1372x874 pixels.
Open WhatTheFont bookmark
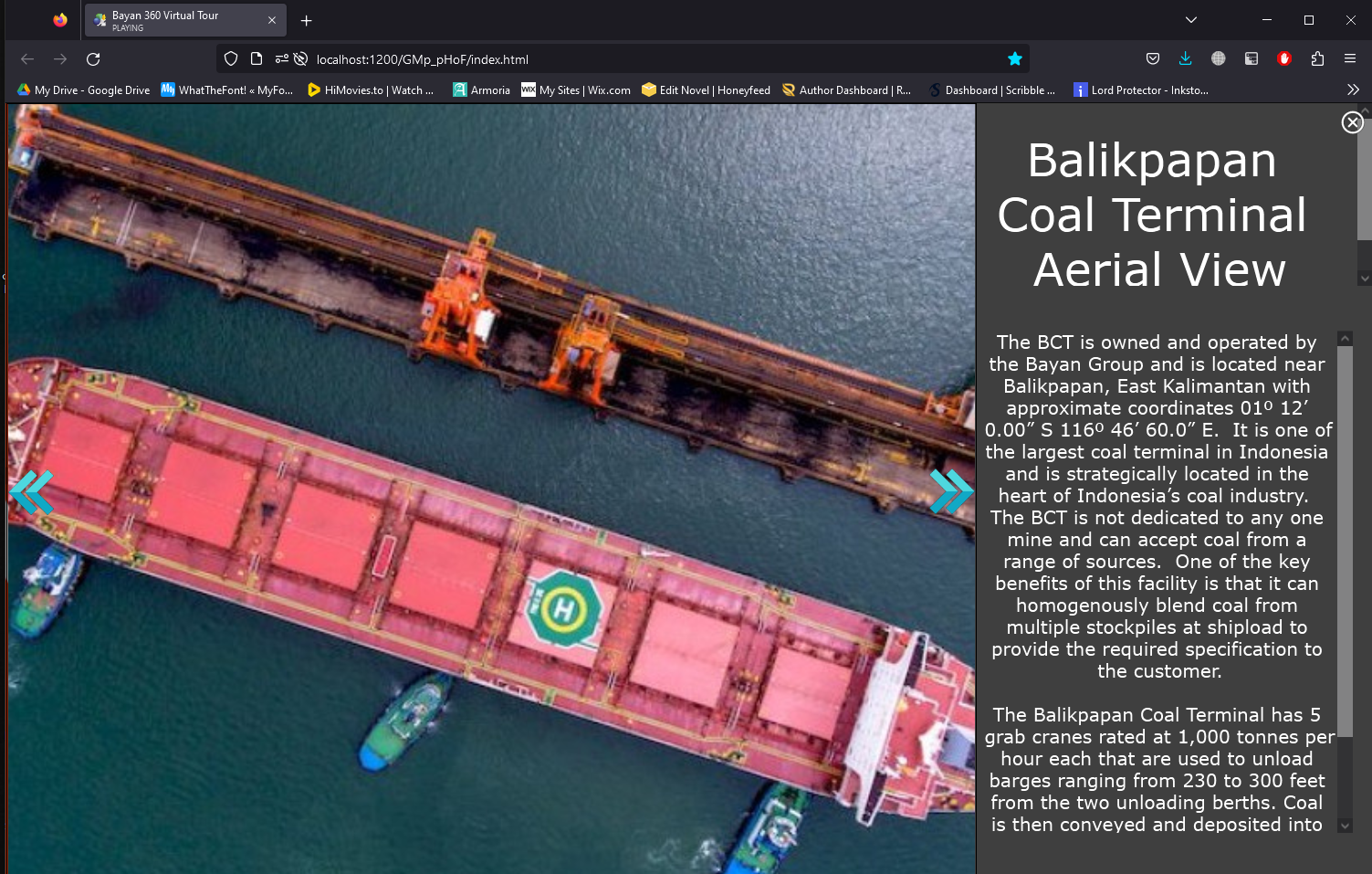click(227, 90)
